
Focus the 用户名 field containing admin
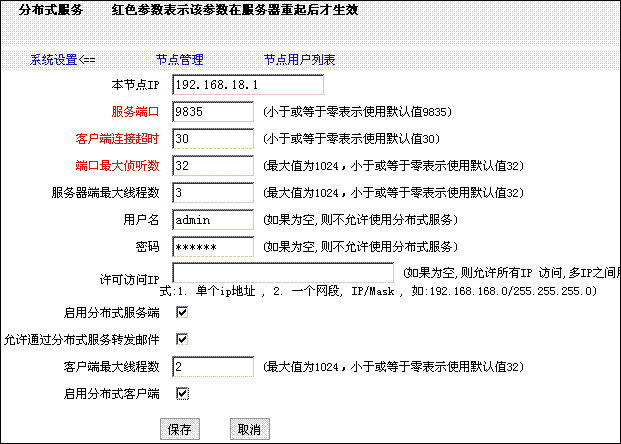pyautogui.click(x=213, y=219)
